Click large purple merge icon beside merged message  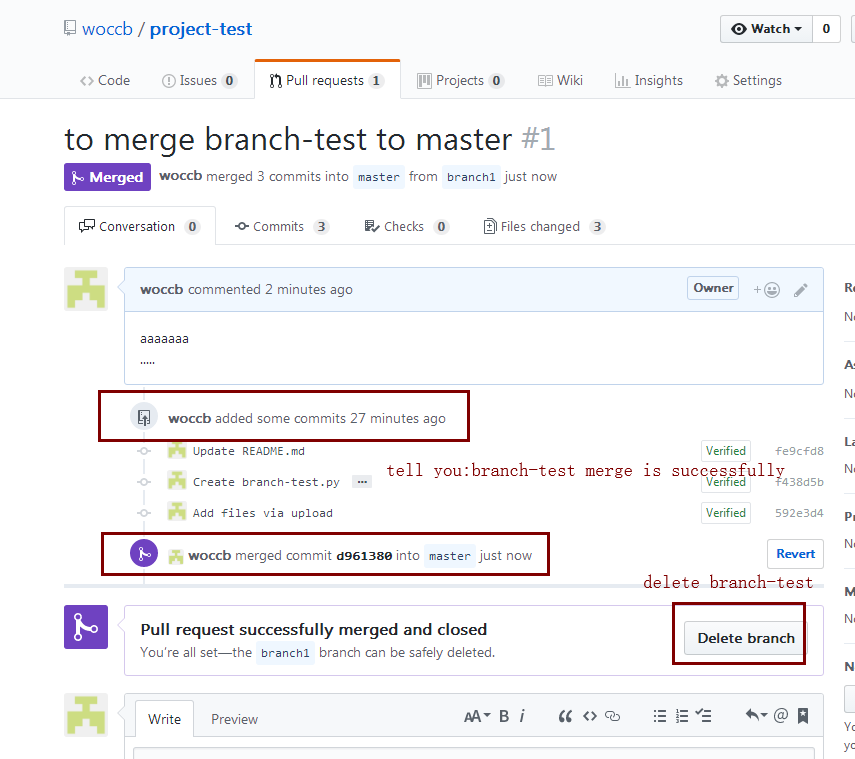click(86, 627)
